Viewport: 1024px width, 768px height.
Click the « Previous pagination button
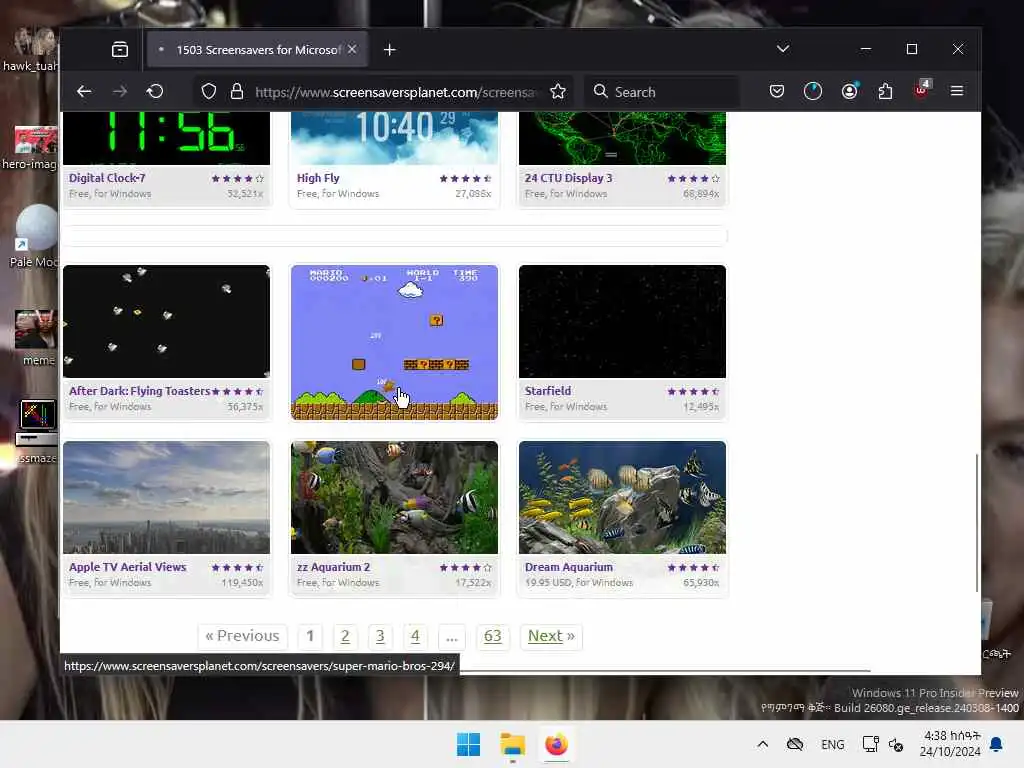242,636
